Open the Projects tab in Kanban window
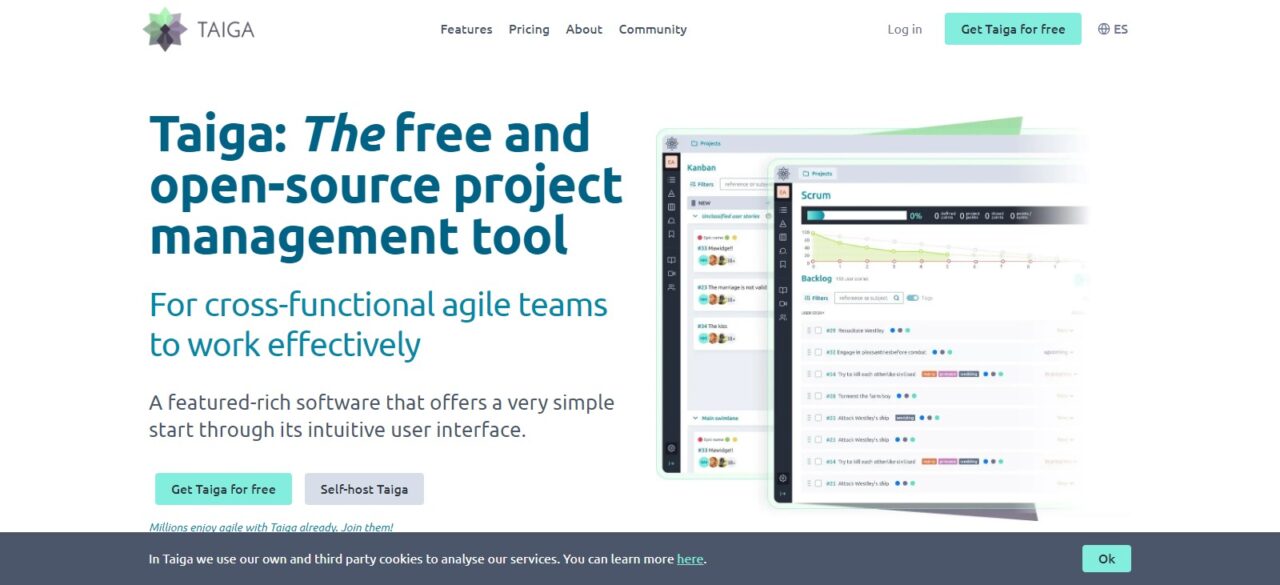This screenshot has width=1280, height=585. (706, 143)
